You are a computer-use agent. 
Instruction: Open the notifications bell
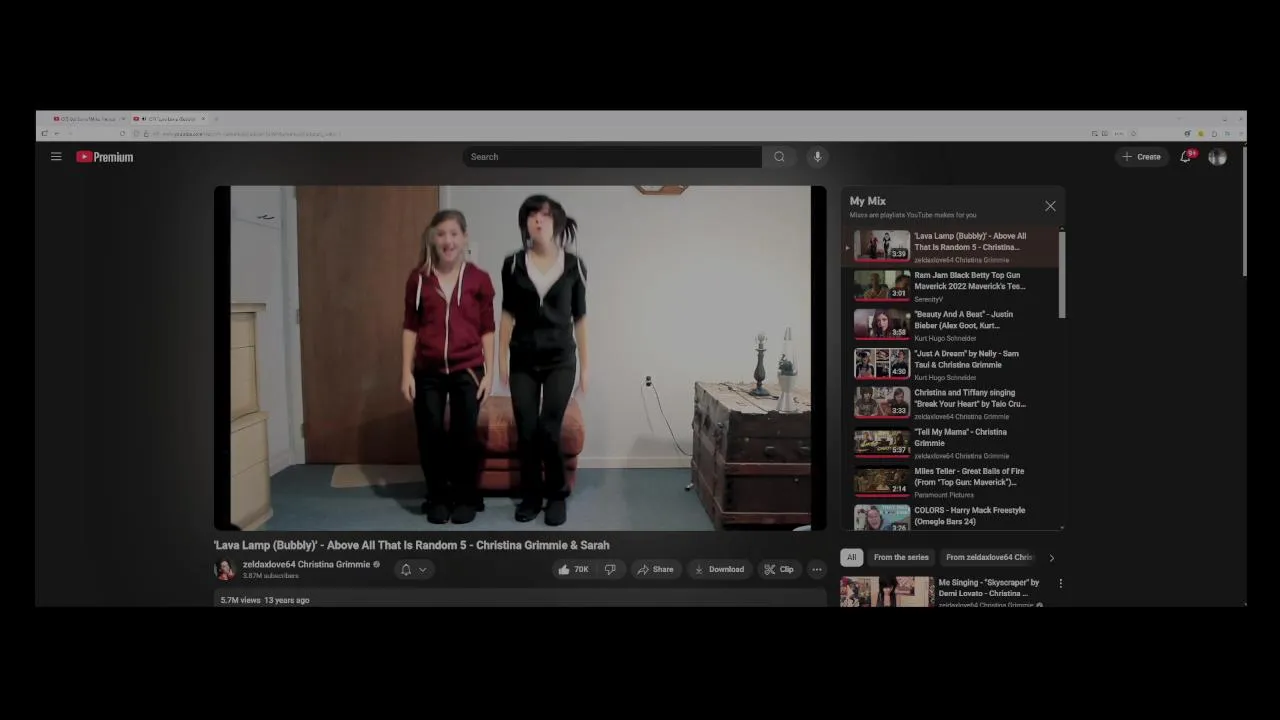pyautogui.click(x=1186, y=157)
